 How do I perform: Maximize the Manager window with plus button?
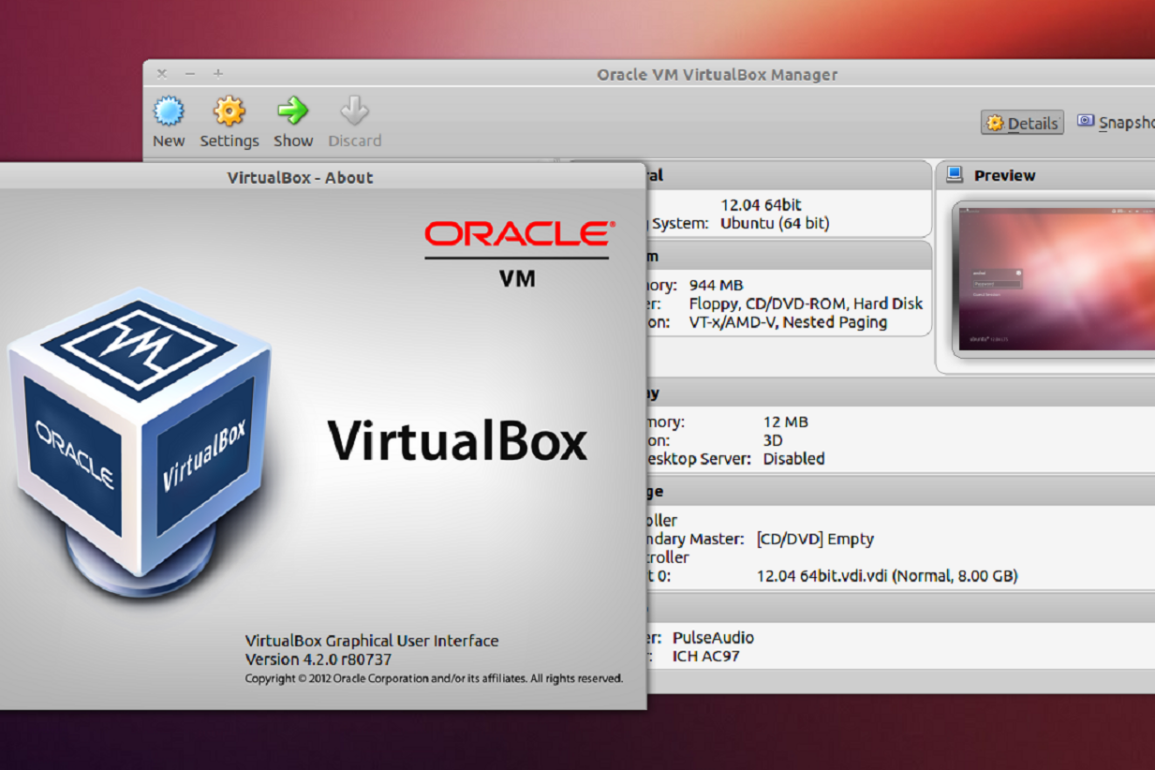(218, 74)
